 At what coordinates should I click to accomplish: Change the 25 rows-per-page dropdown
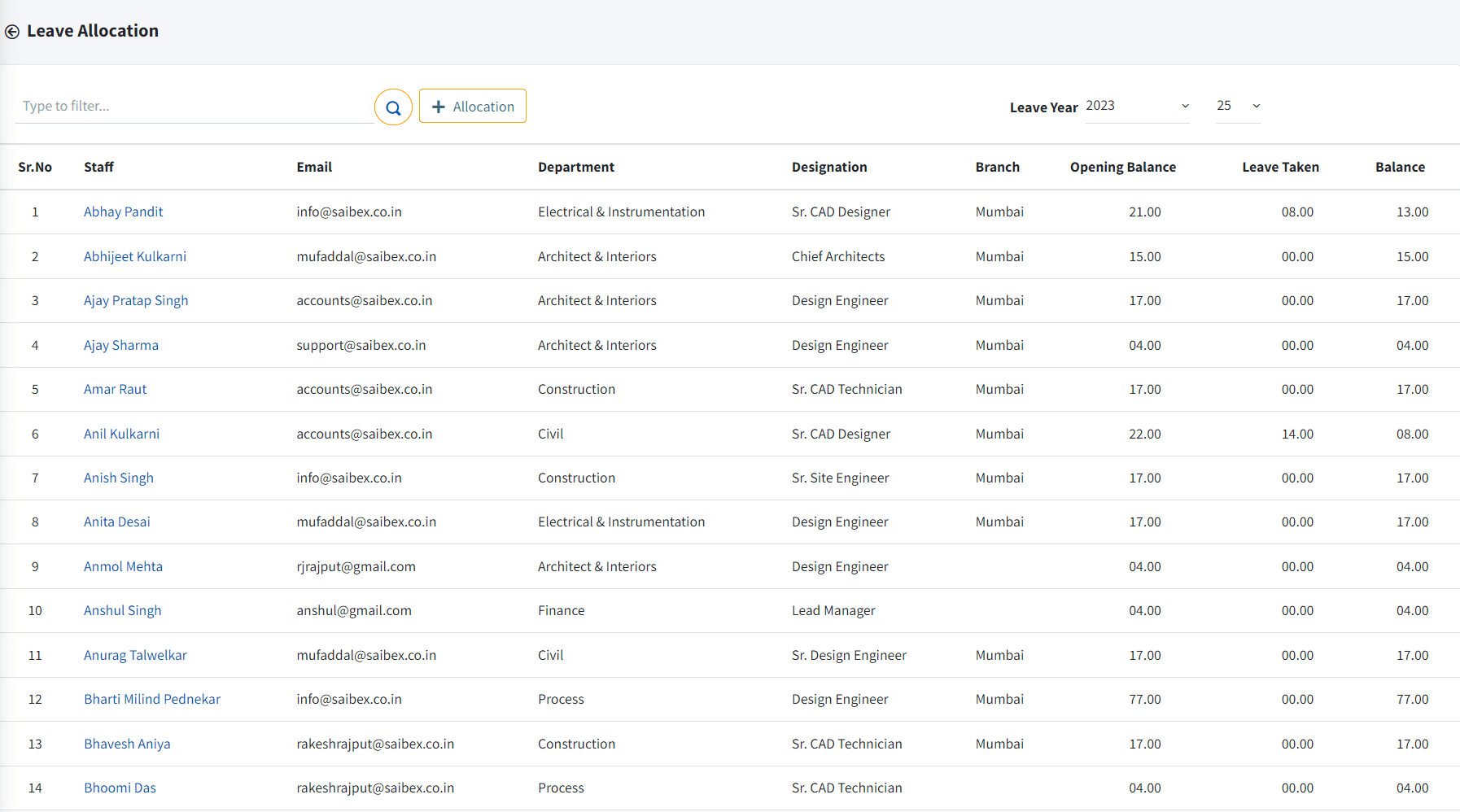(x=1238, y=106)
